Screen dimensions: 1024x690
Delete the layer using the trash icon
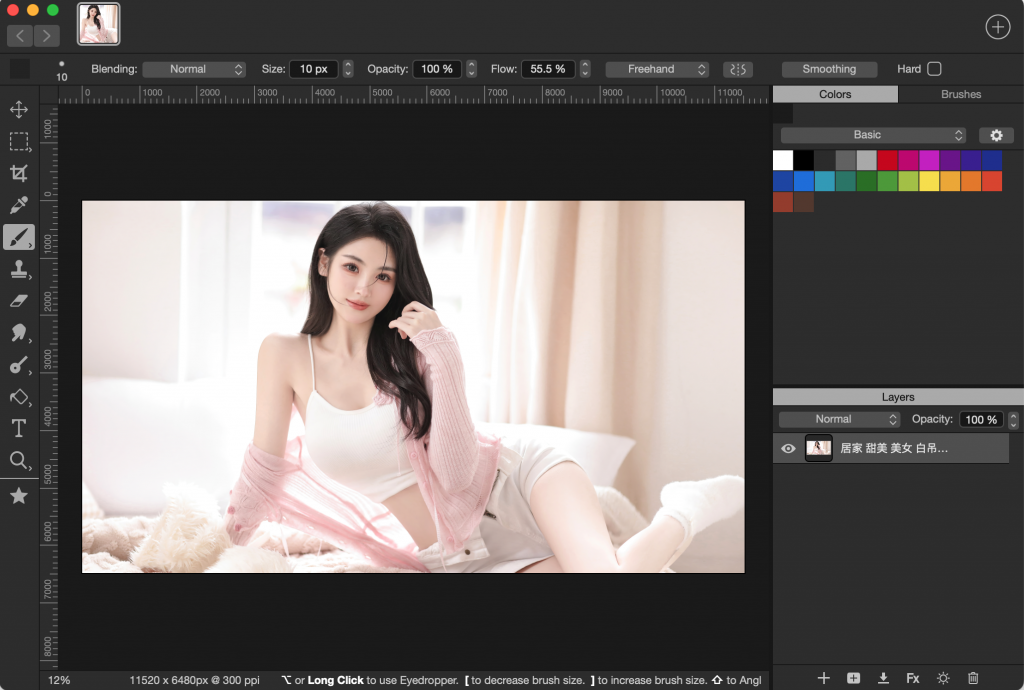[x=973, y=677]
